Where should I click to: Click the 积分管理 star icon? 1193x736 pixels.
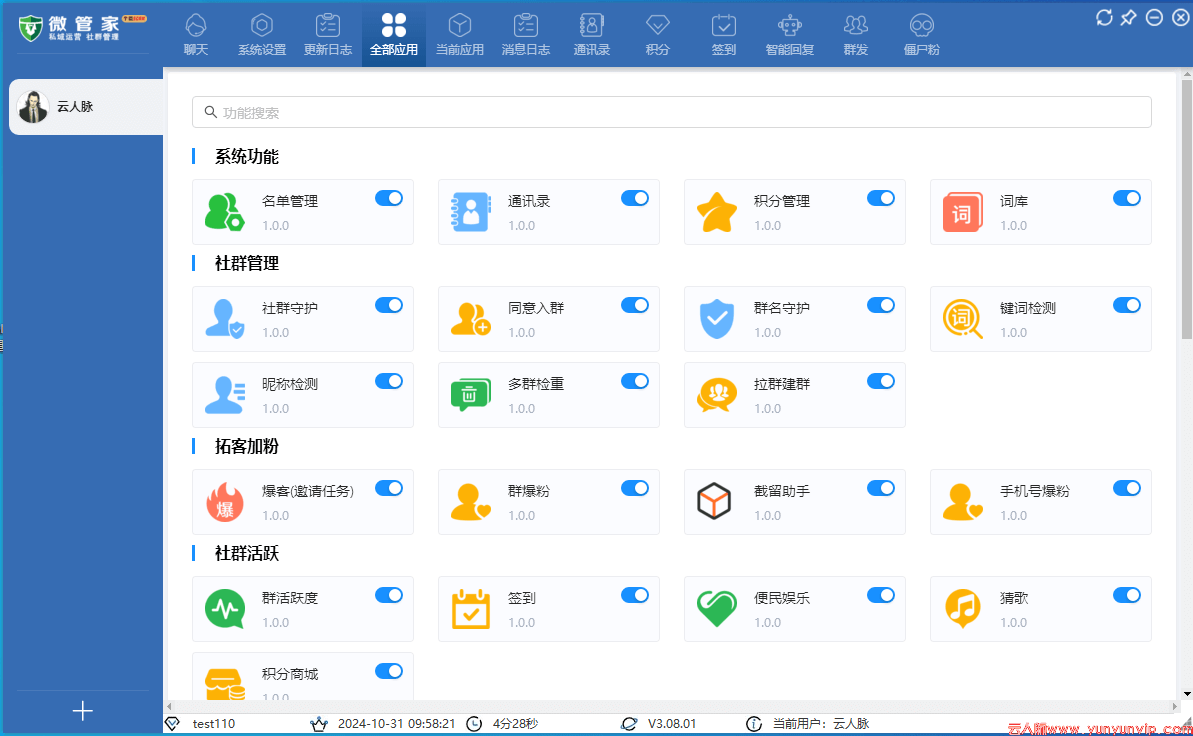(x=717, y=212)
